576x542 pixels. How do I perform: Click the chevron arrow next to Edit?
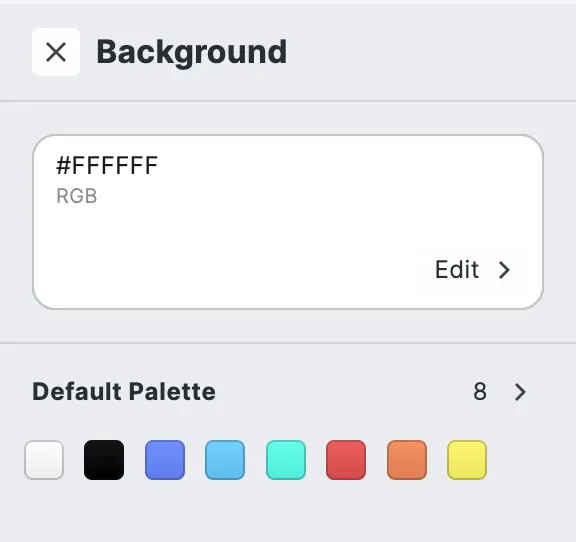[x=504, y=270]
